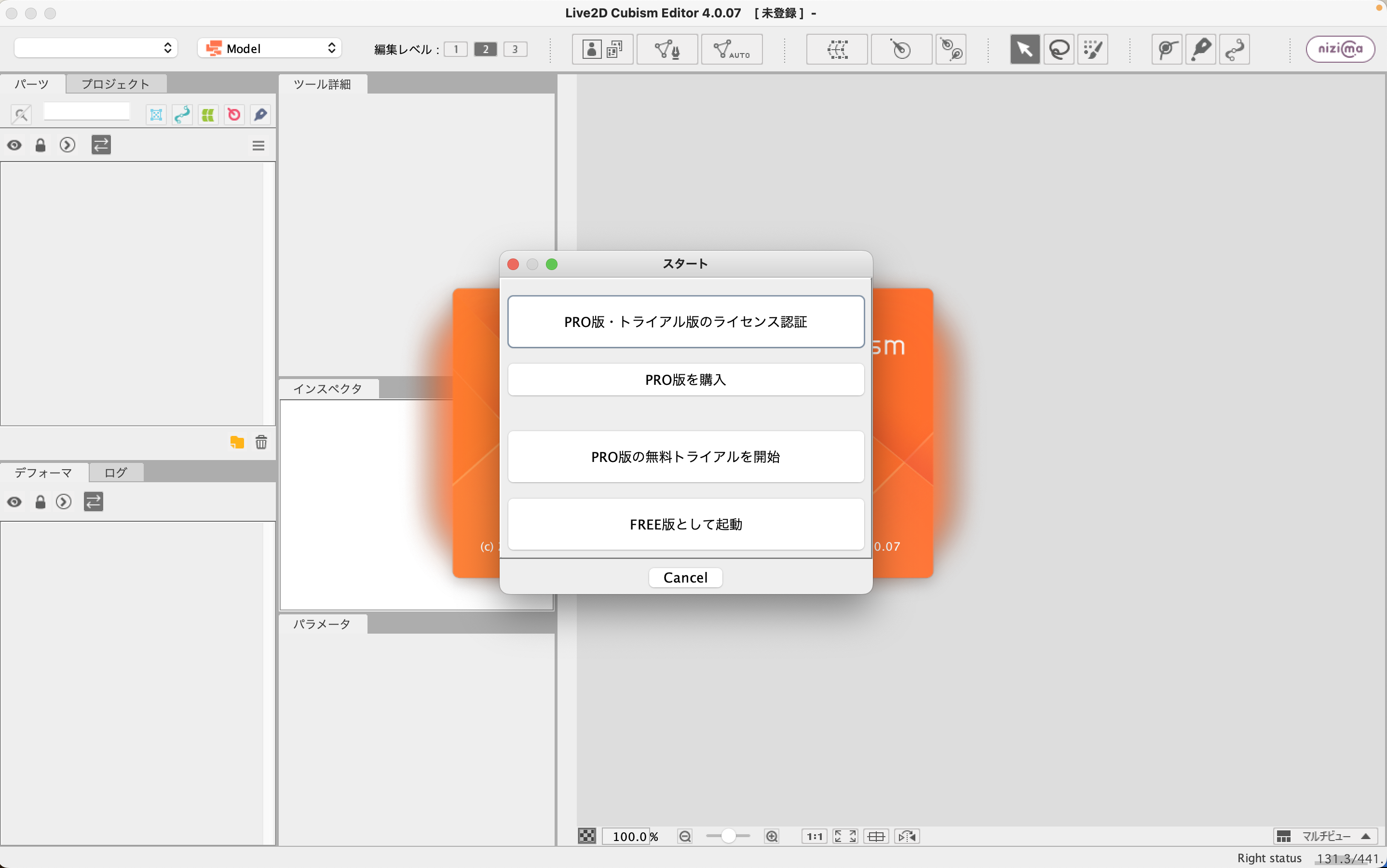Switch to the パーツ tab
The image size is (1387, 868).
[x=31, y=84]
